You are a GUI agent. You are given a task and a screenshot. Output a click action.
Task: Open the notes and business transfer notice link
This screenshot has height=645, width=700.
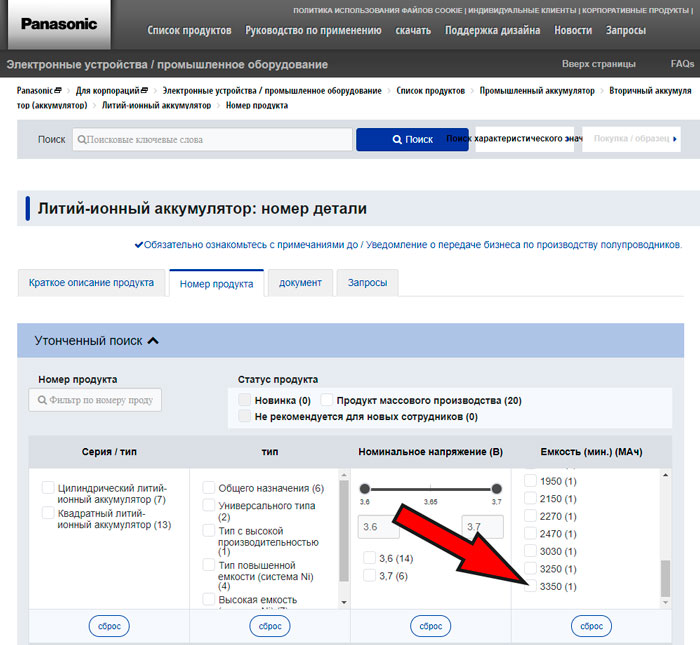412,245
